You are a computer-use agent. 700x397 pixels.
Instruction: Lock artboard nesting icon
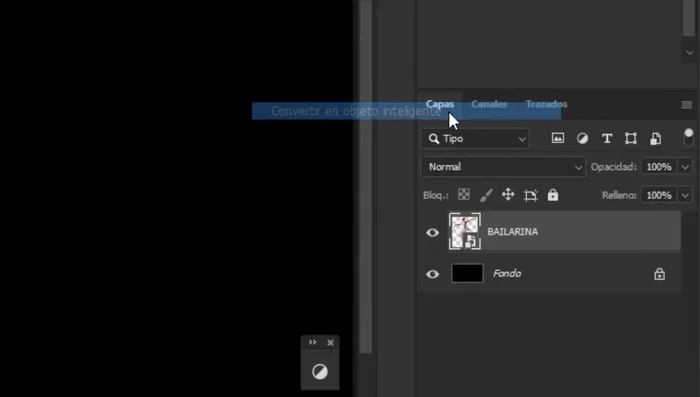click(x=530, y=195)
